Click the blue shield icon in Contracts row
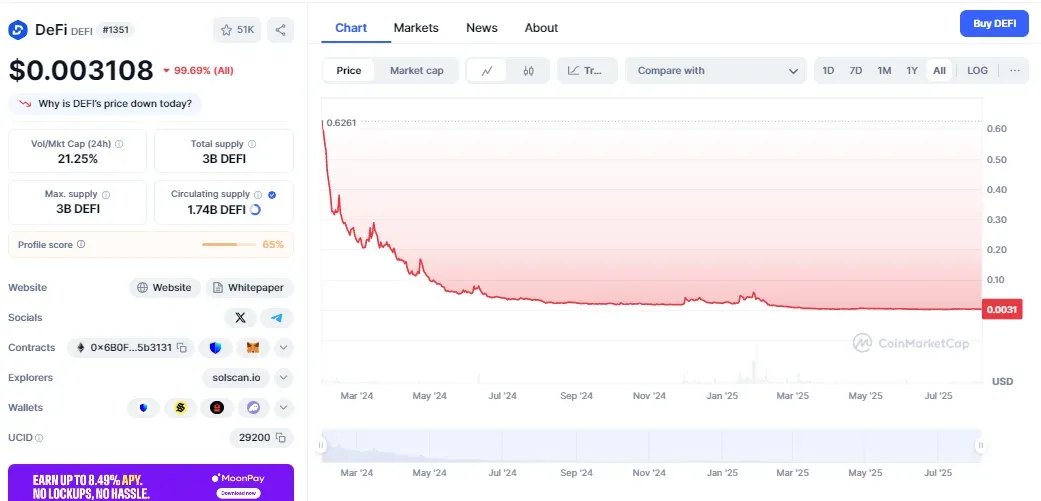1041x501 pixels. point(215,347)
